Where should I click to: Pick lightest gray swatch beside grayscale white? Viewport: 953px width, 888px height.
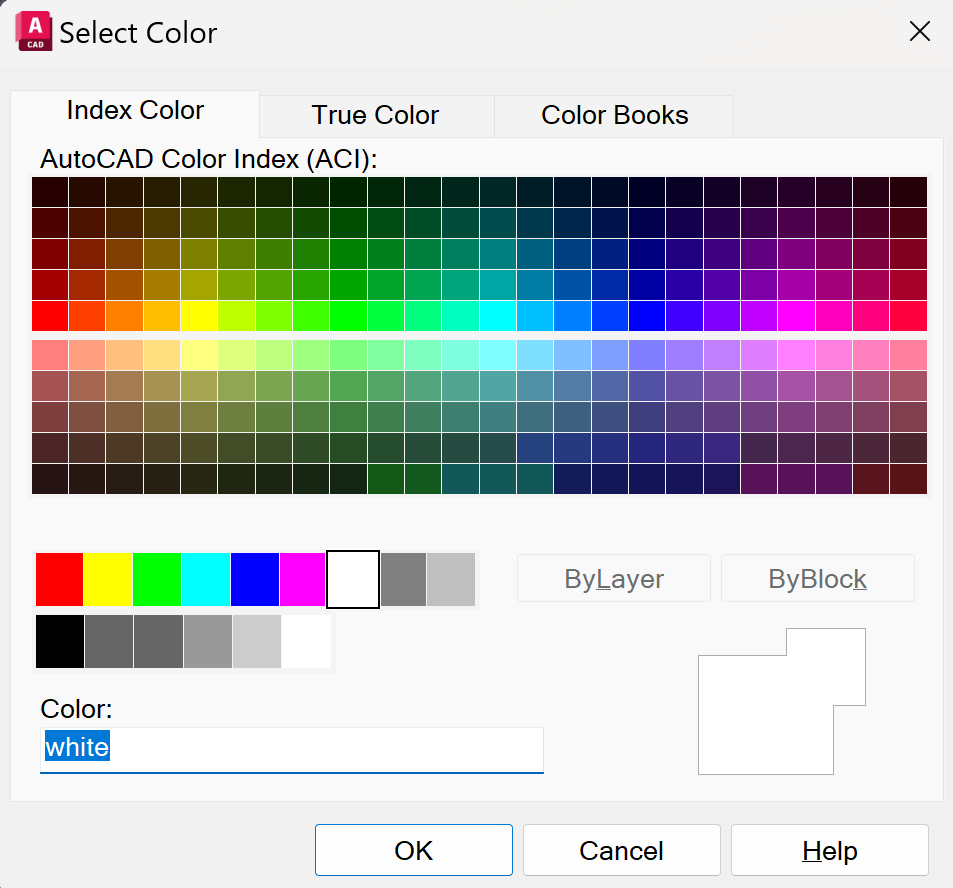click(x=257, y=641)
